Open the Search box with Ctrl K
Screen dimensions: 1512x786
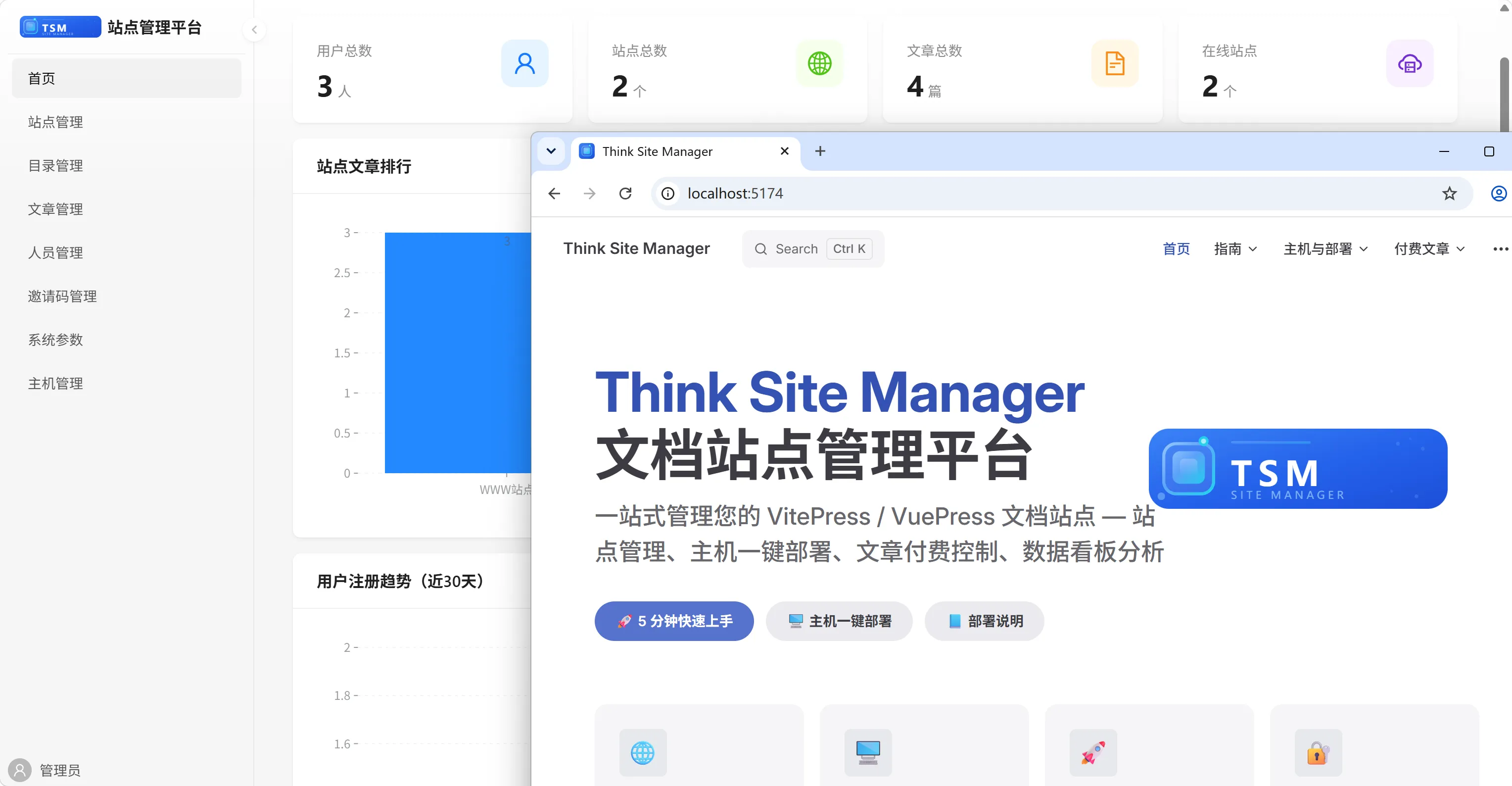pos(812,249)
